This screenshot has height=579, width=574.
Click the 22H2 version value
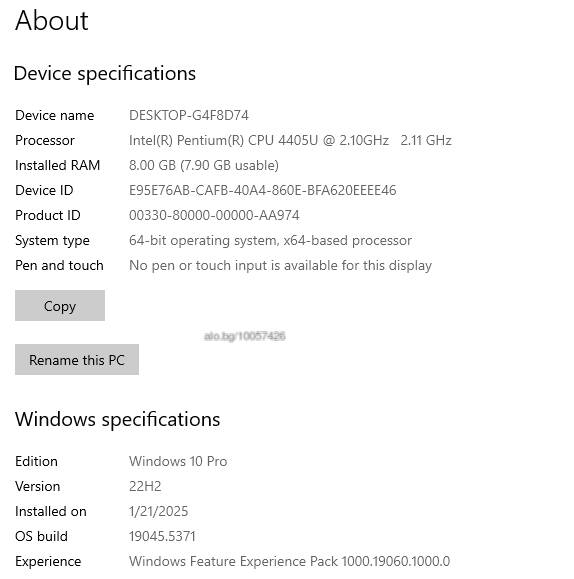[145, 487]
